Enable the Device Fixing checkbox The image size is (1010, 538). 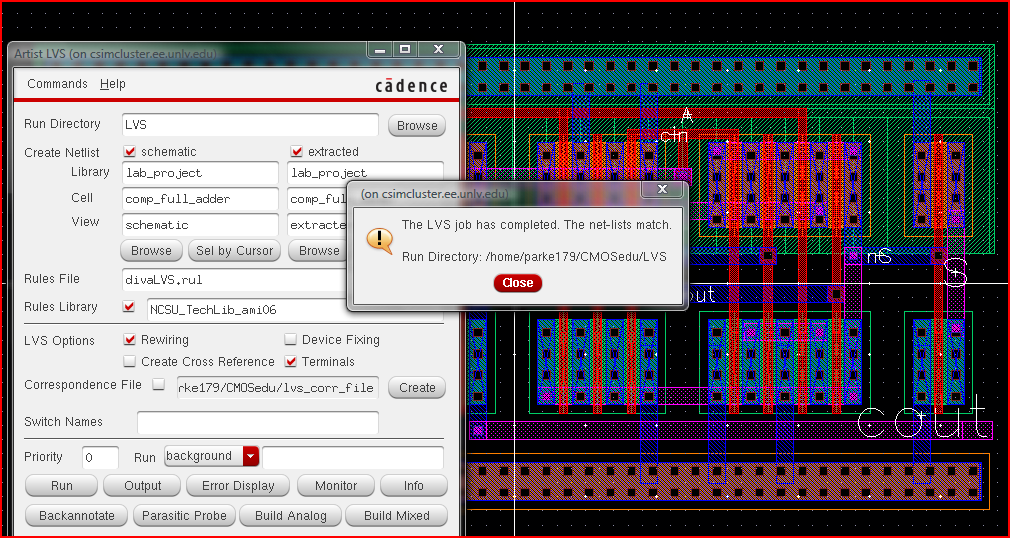[x=292, y=340]
